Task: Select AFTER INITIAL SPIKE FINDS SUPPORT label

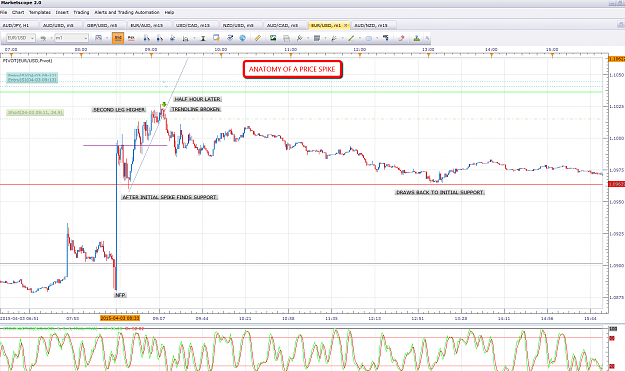Action: [169, 197]
